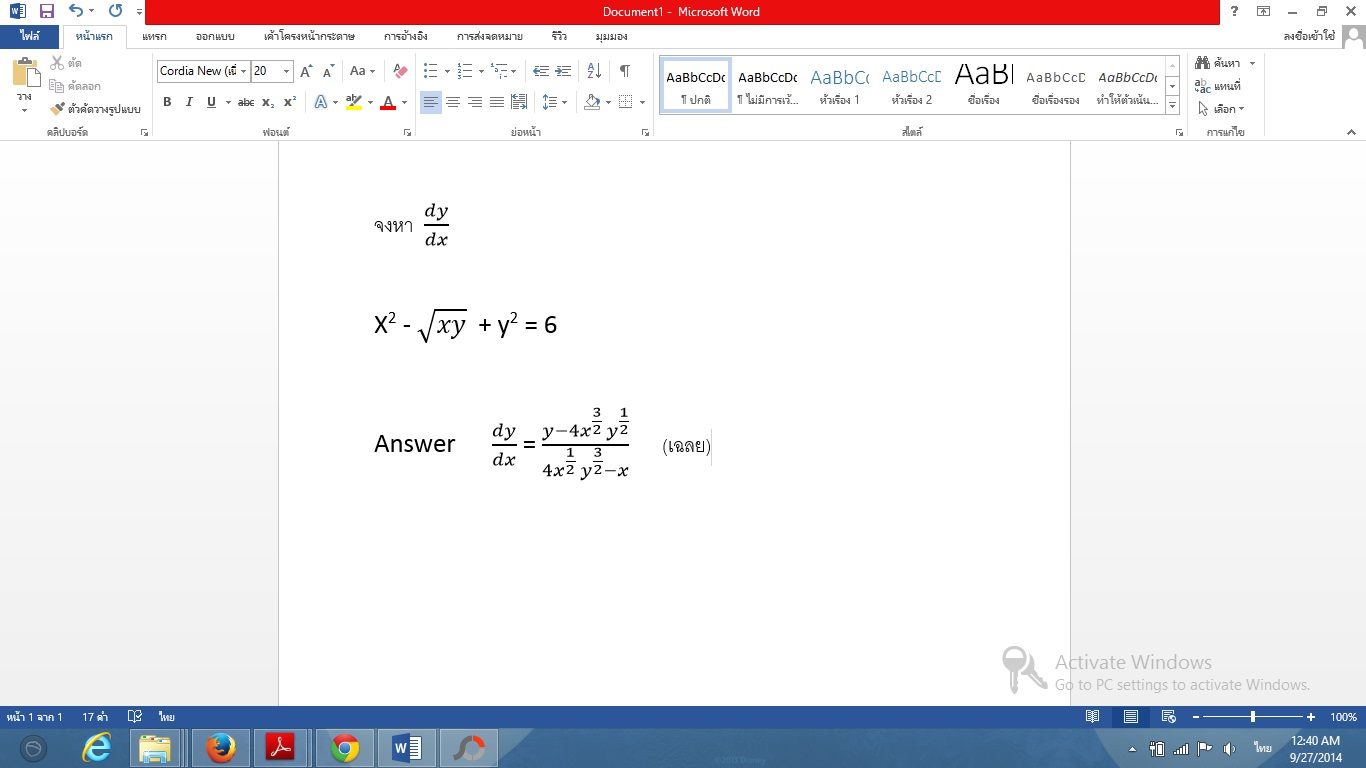
Task: Apply the หัวเรื่อง 1 heading style
Action: pyautogui.click(x=839, y=87)
